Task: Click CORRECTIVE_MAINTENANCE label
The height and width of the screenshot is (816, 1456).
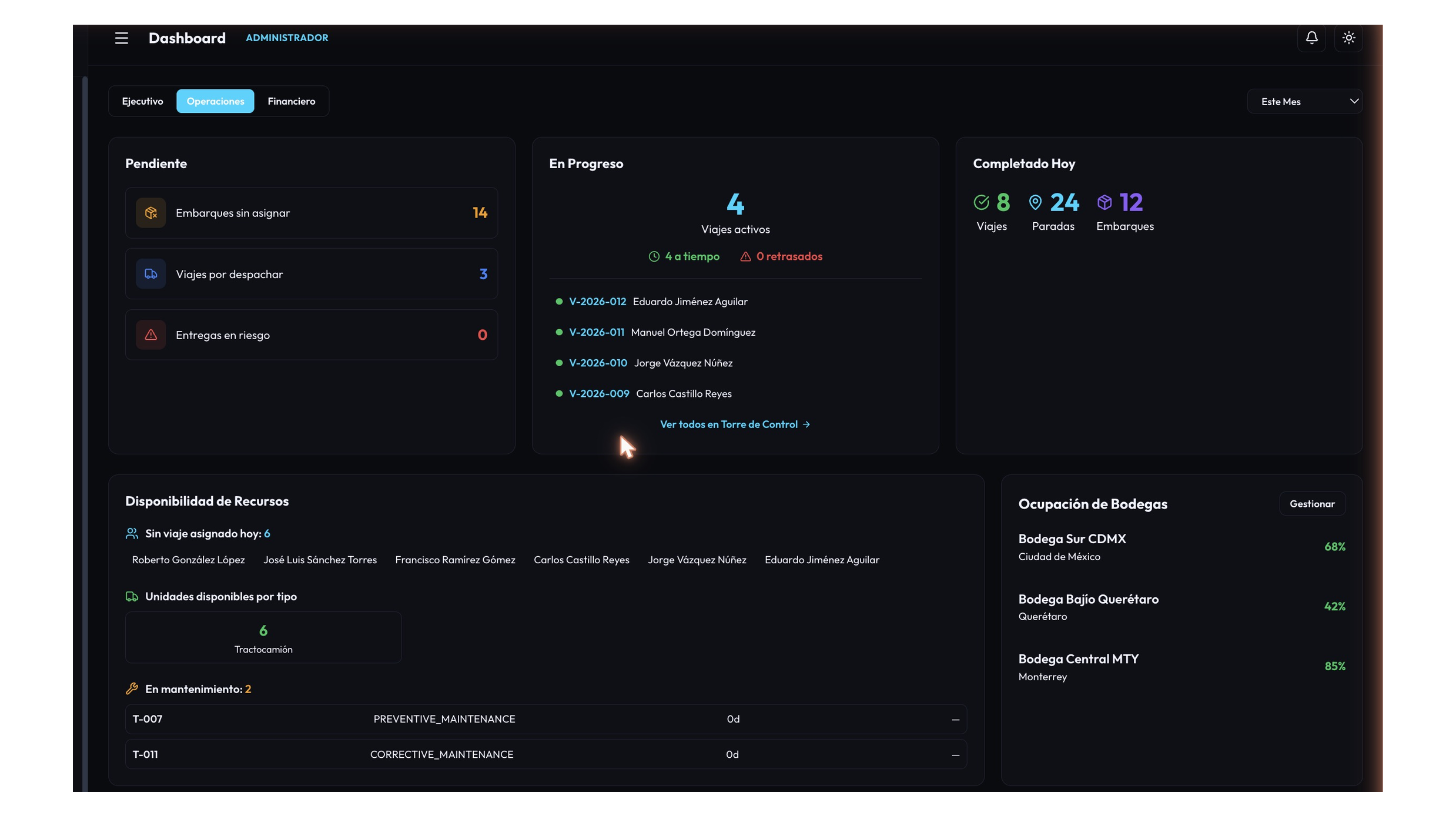Action: point(441,754)
